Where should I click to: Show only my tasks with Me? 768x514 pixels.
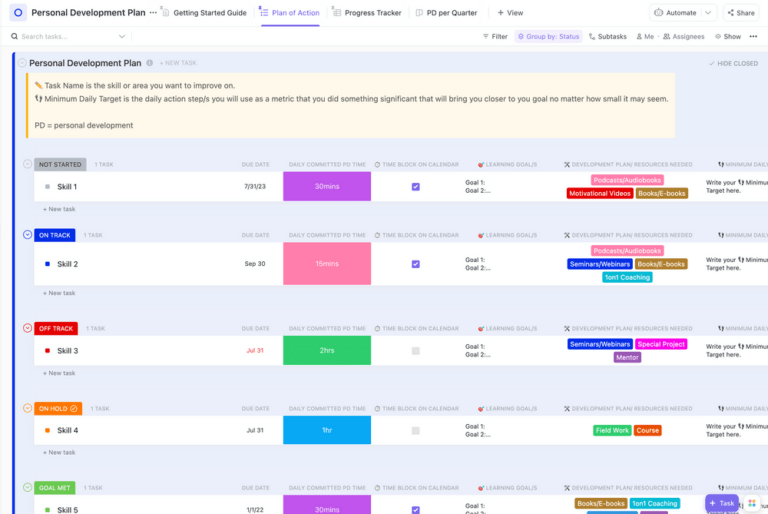(645, 36)
